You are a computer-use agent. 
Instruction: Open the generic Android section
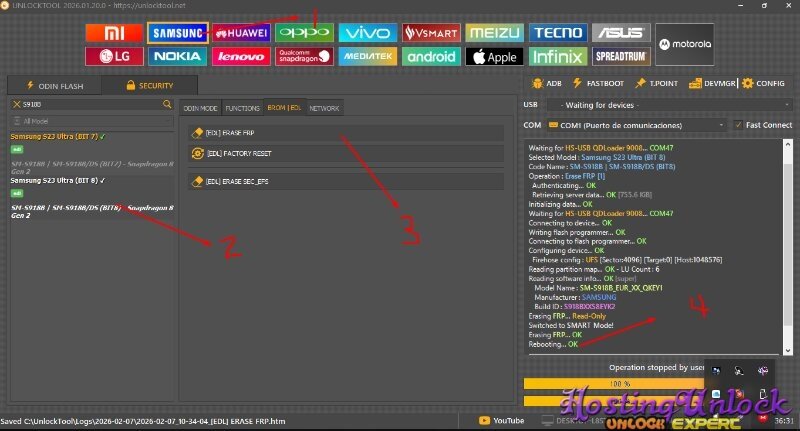[431, 56]
